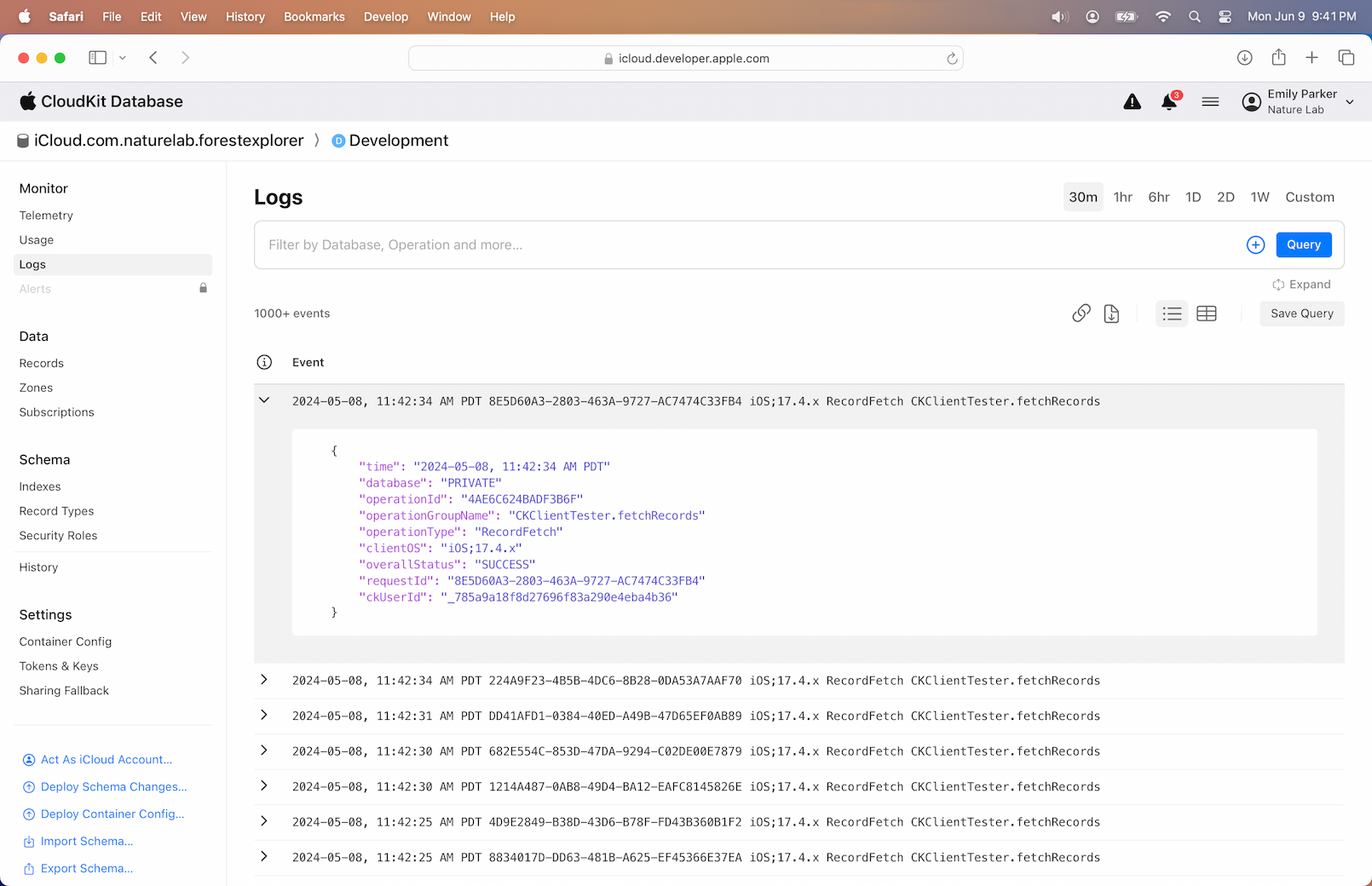Expand the 224A9F23 log event row
The height and width of the screenshot is (886, 1372).
click(x=264, y=680)
